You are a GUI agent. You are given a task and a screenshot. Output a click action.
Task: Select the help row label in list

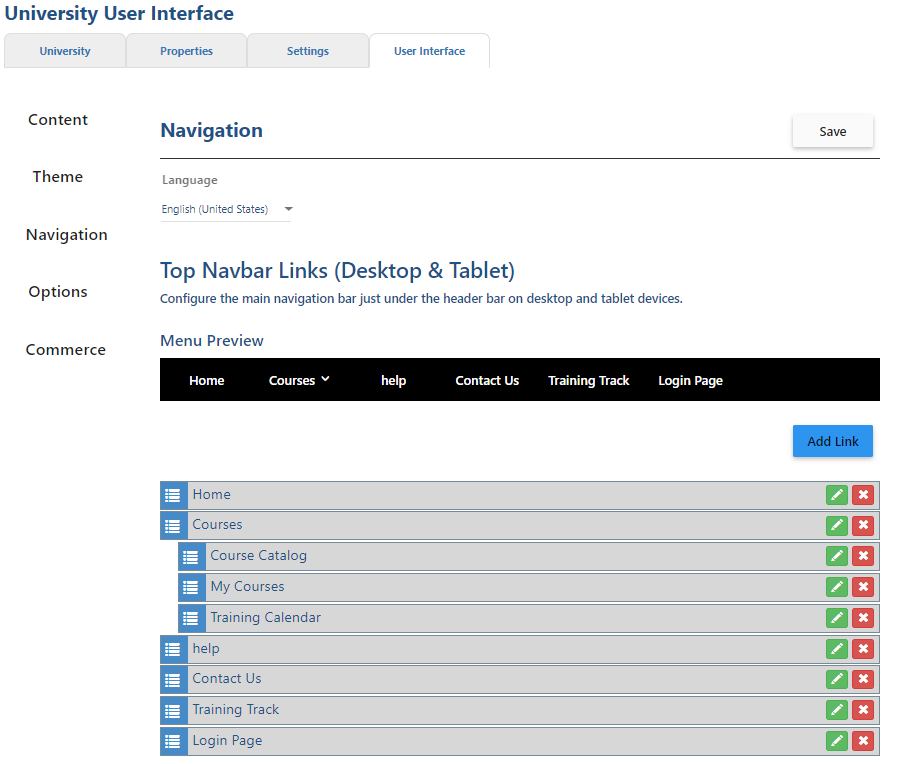tap(206, 648)
